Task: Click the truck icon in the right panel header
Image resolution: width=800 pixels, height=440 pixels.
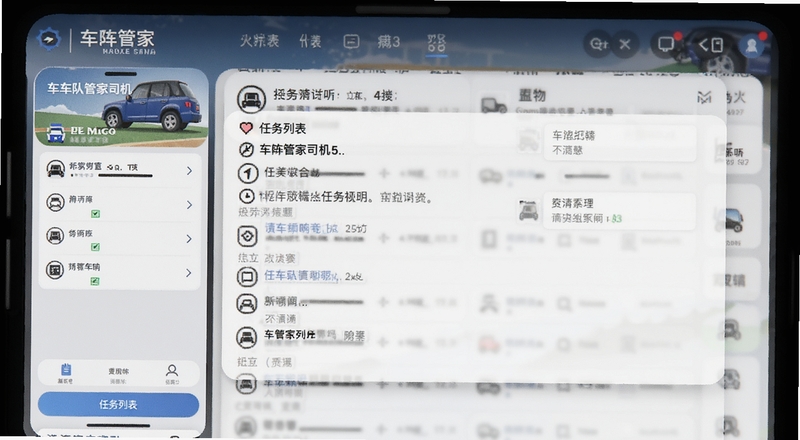Action: (x=493, y=105)
